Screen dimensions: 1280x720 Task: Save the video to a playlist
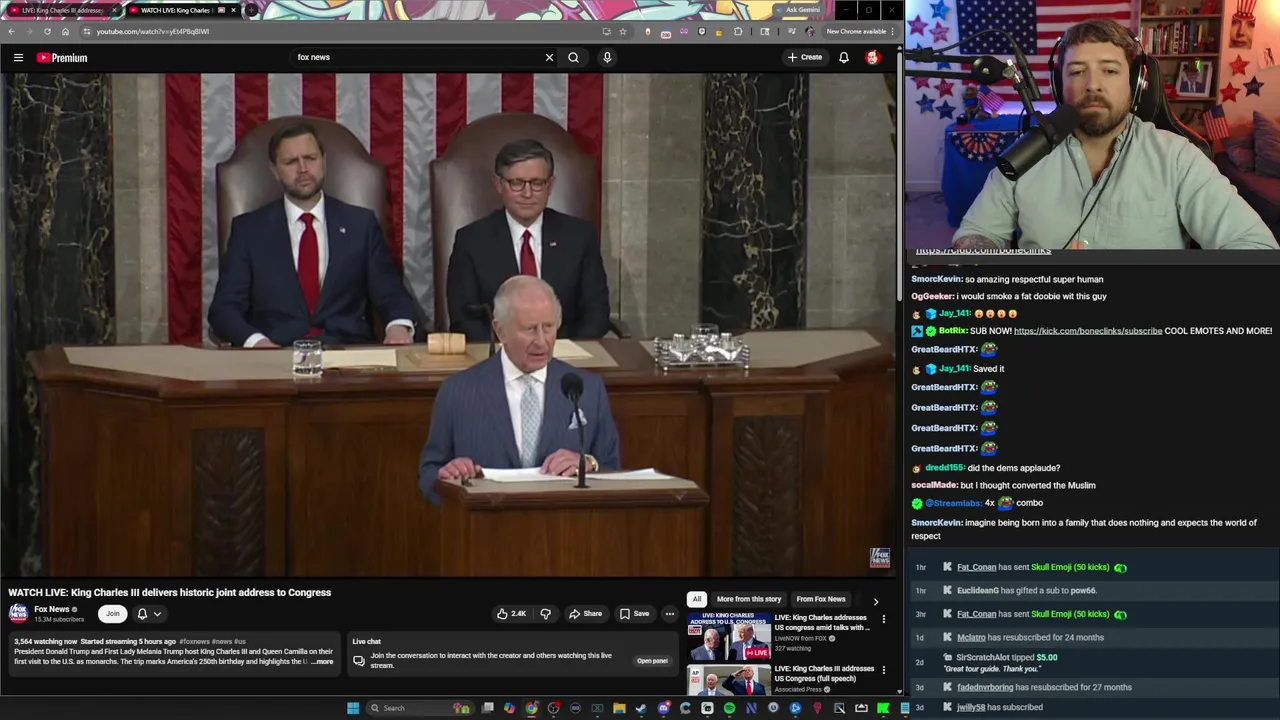click(634, 614)
